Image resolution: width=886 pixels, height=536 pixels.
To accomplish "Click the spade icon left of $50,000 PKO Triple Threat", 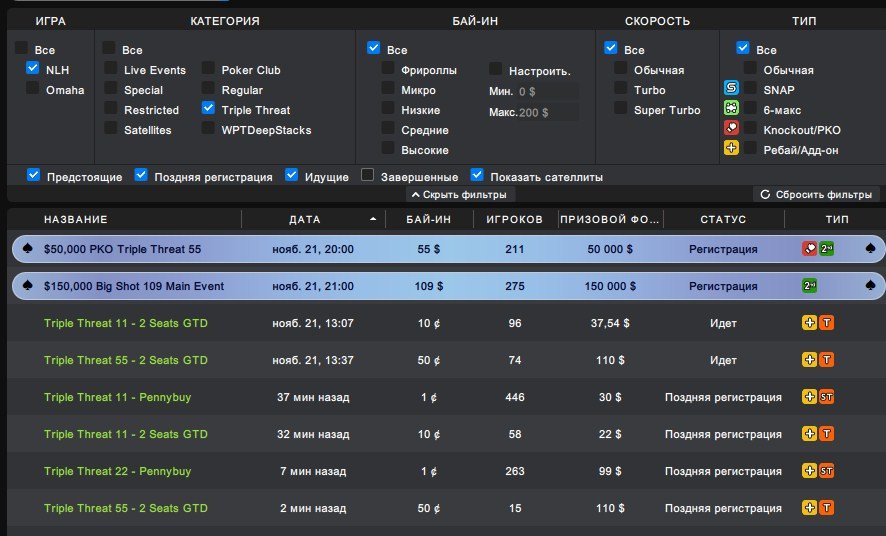I will point(27,249).
